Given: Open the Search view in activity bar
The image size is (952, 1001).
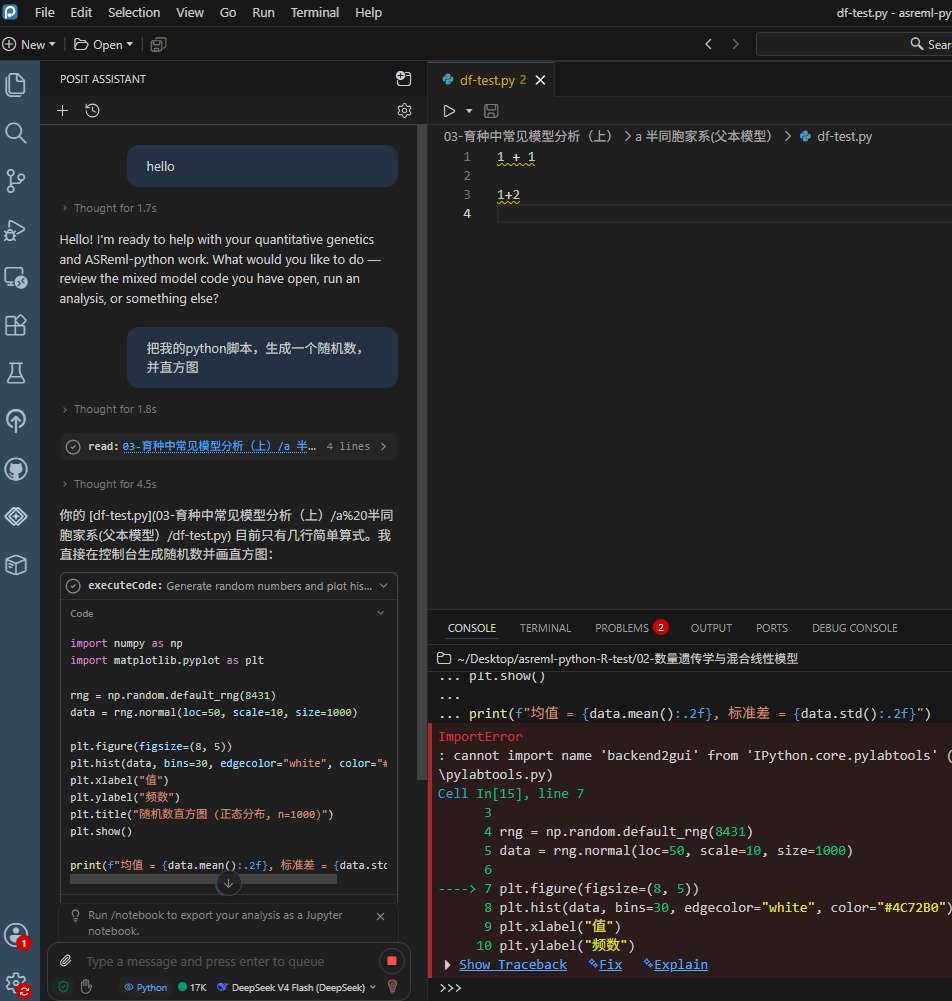Looking at the screenshot, I should pos(16,133).
